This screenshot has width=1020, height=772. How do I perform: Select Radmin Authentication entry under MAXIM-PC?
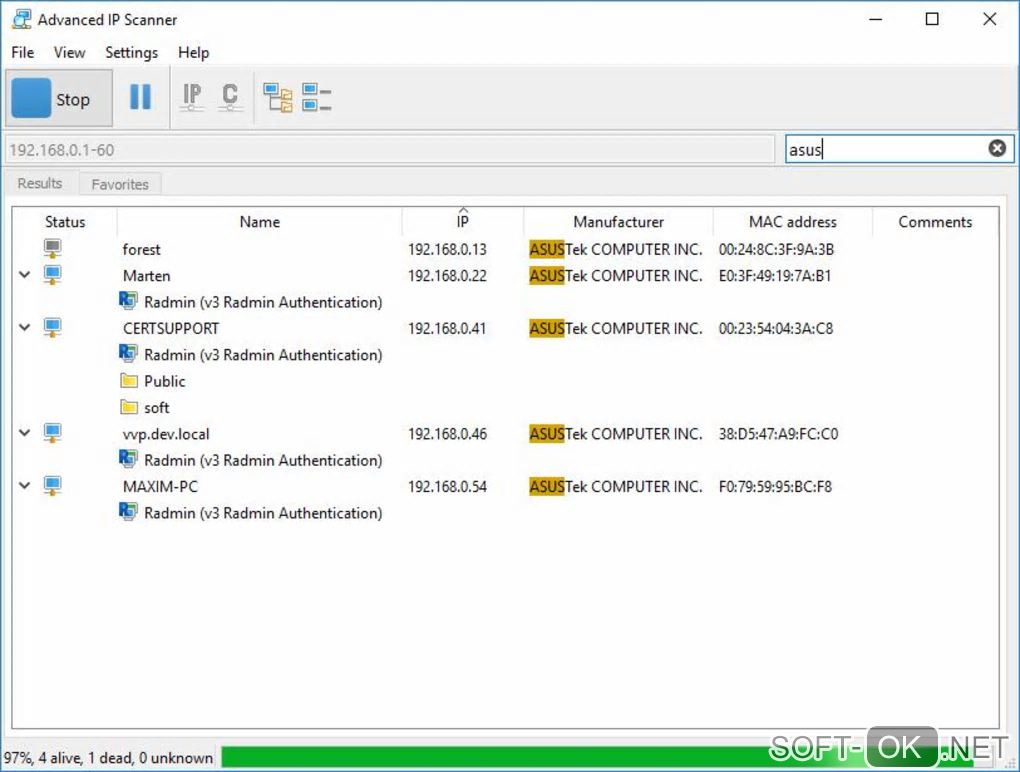point(263,513)
